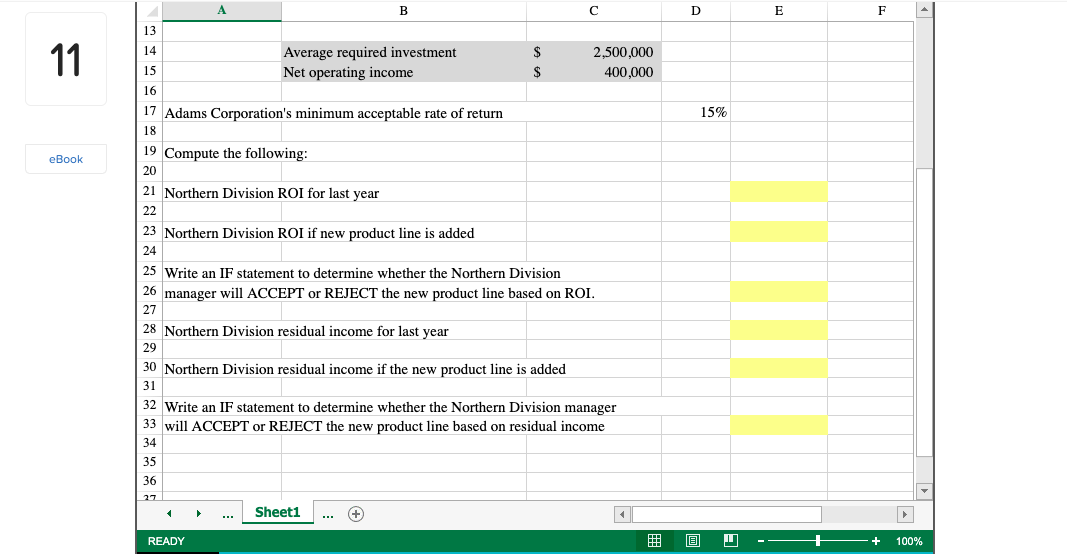Go to previous sheet with left arrow
The image size is (1067, 554).
(169, 514)
